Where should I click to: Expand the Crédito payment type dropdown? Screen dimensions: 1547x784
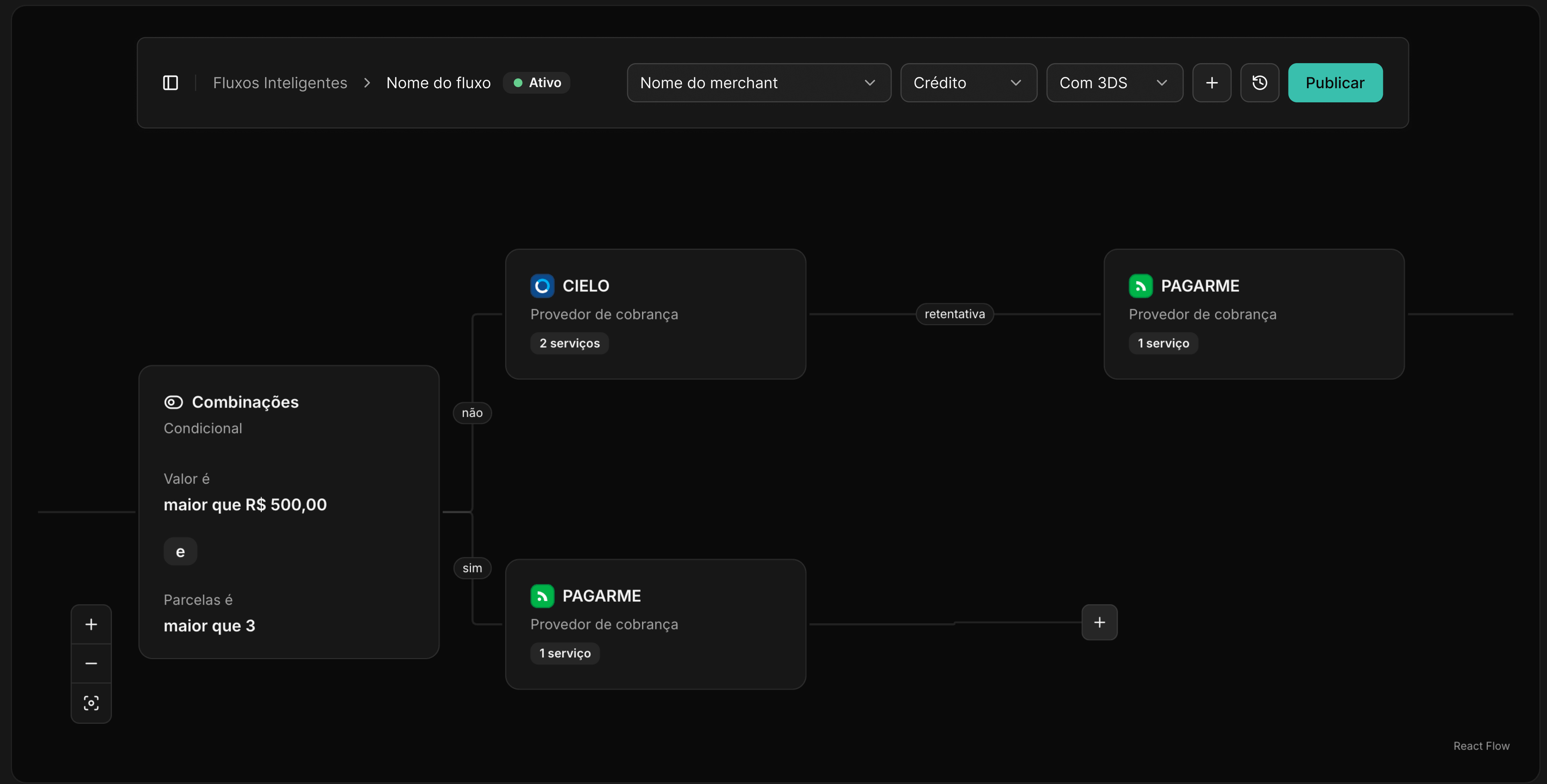pos(968,83)
